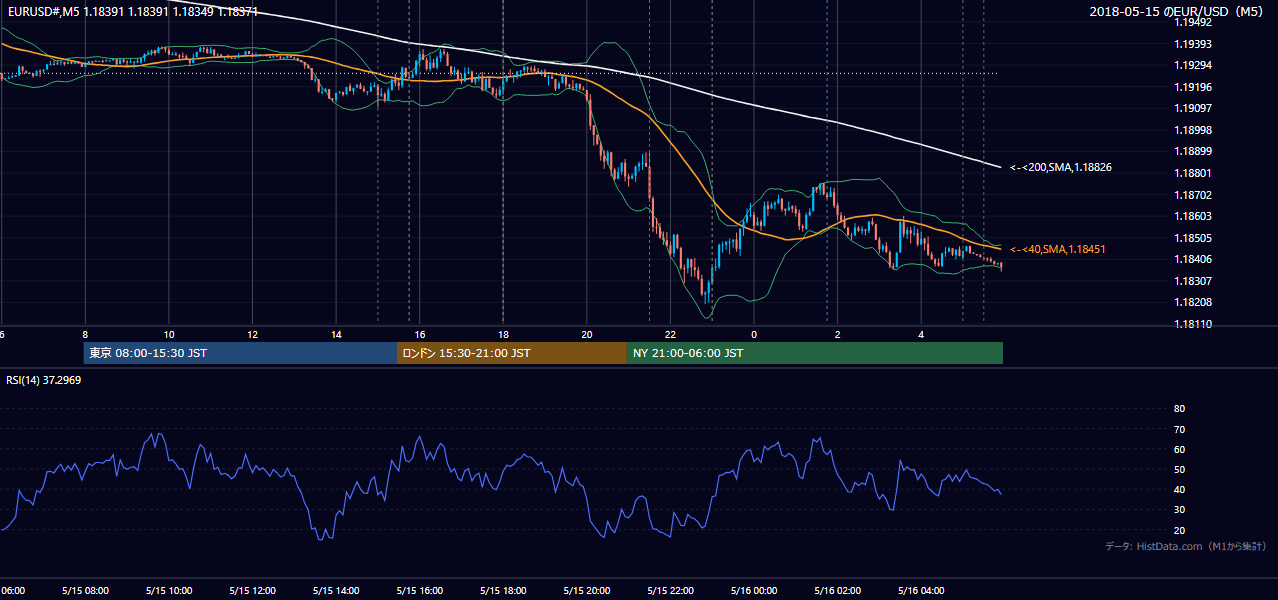The height and width of the screenshot is (600, 1278).
Task: Click RSI axis level 30
Action: tap(1179, 510)
